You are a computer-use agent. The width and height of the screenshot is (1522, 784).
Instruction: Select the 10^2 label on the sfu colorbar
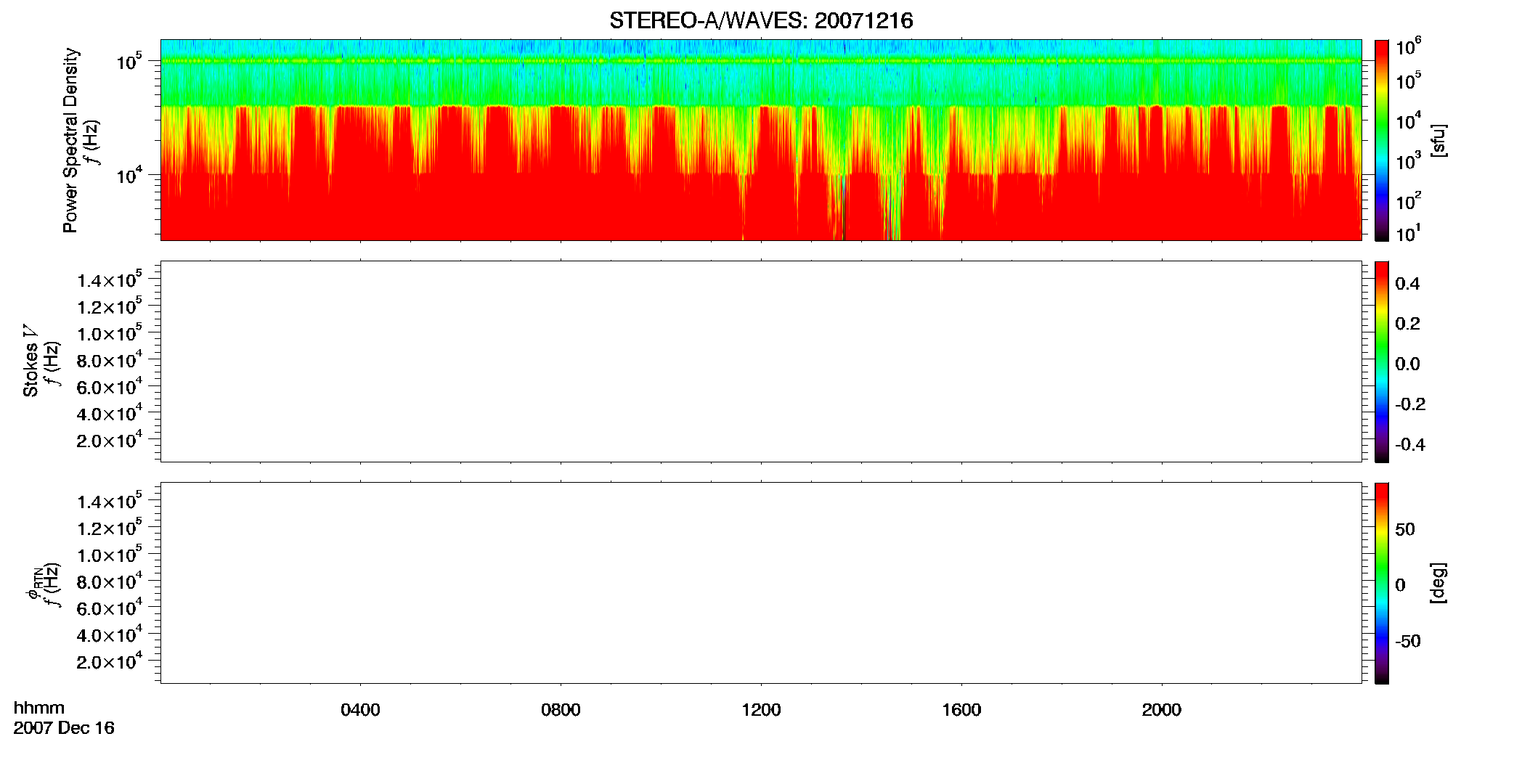1409,201
